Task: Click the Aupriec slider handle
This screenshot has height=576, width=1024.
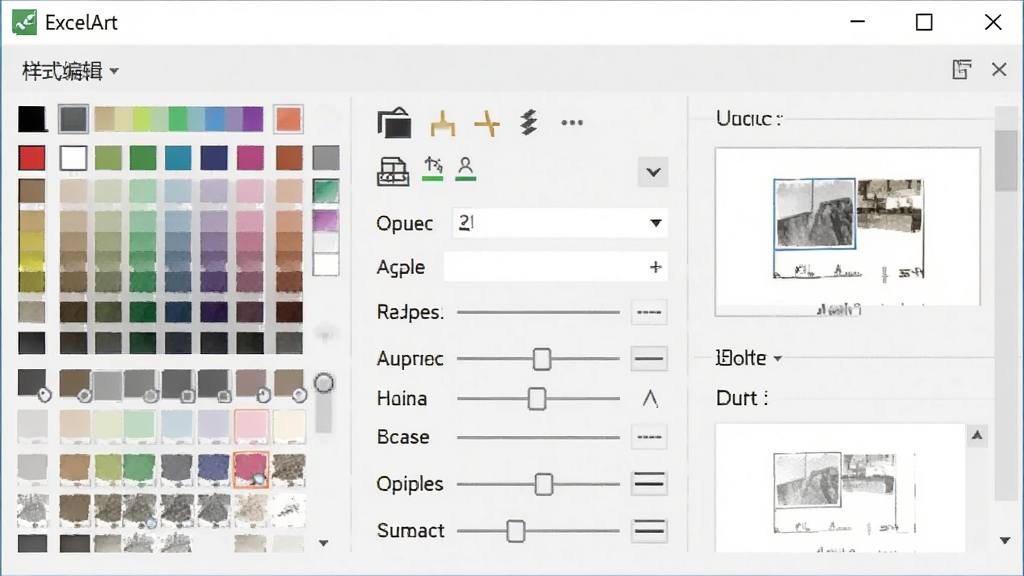Action: click(x=541, y=359)
